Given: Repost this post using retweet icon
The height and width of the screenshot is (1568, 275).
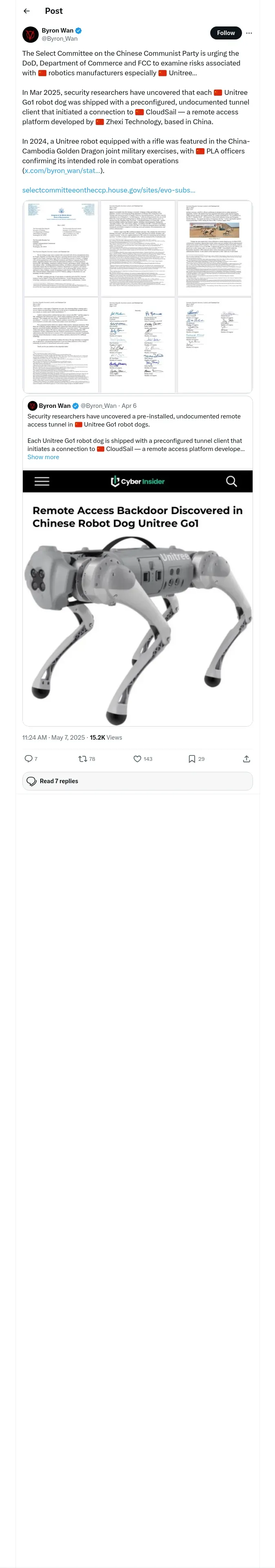Looking at the screenshot, I should click(83, 758).
